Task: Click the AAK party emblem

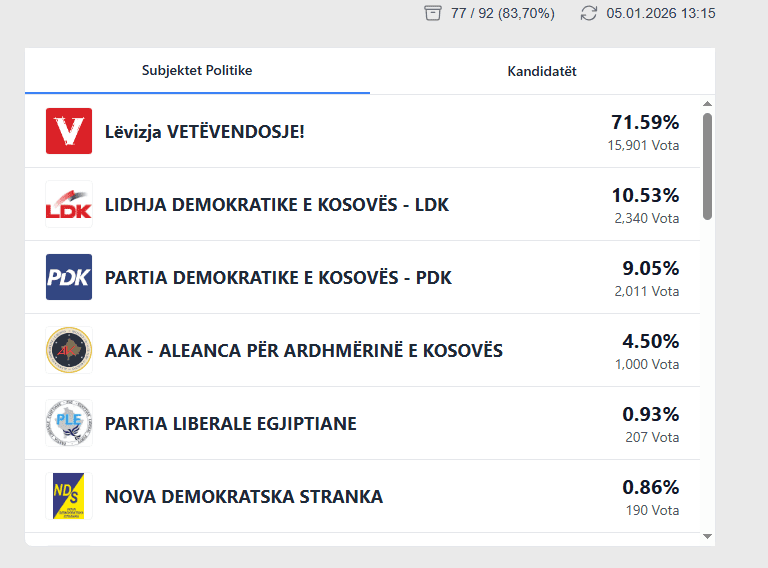Action: coord(69,350)
